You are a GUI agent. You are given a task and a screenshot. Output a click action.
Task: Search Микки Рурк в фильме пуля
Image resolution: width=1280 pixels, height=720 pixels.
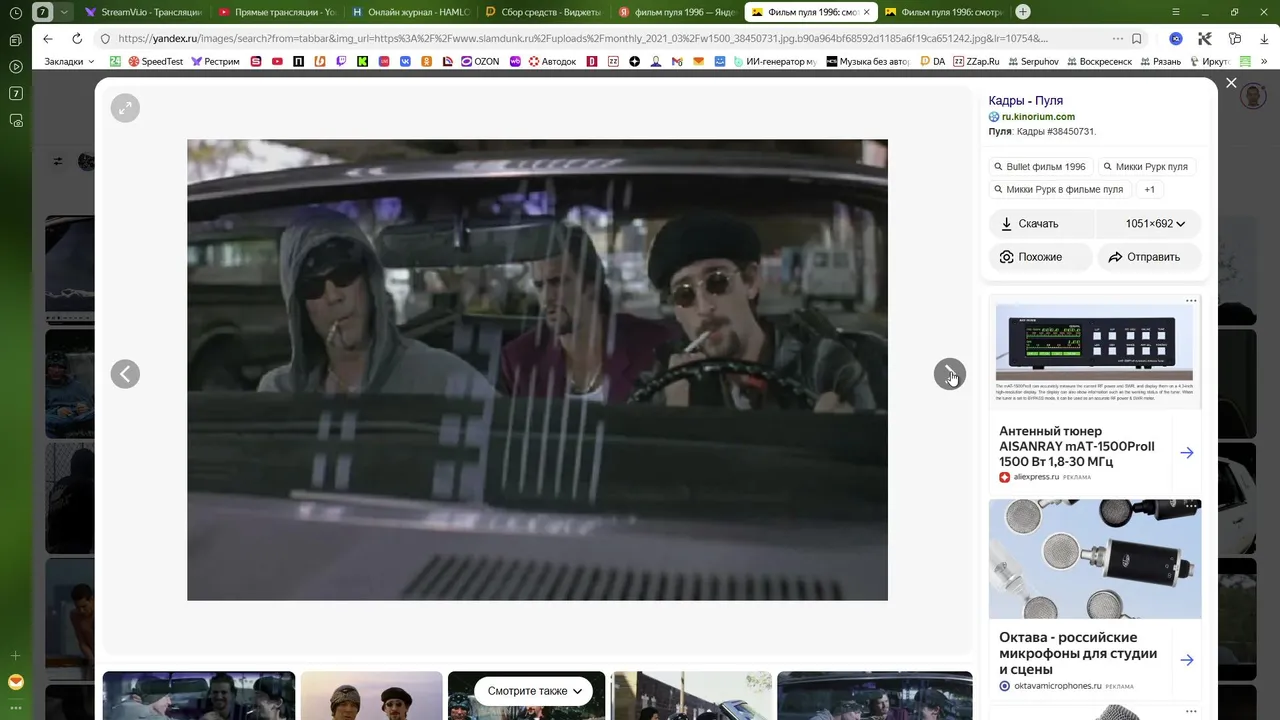point(1059,189)
